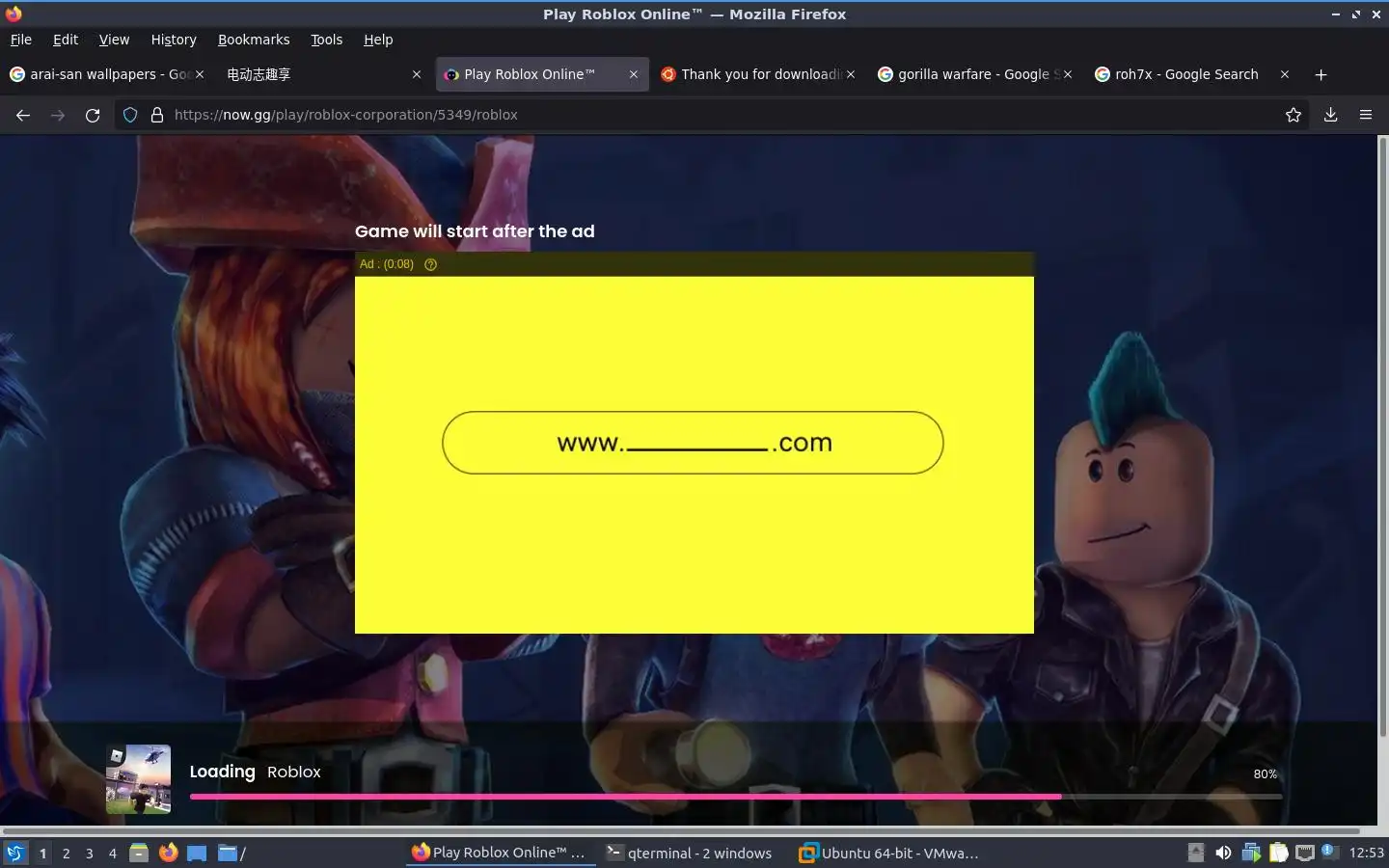Viewport: 1389px width, 868px height.
Task: Click the removable media tray icon
Action: (1196, 853)
